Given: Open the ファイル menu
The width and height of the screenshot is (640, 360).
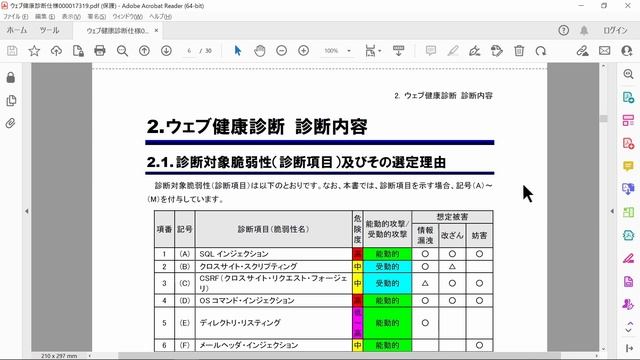Looking at the screenshot, I should (16, 17).
